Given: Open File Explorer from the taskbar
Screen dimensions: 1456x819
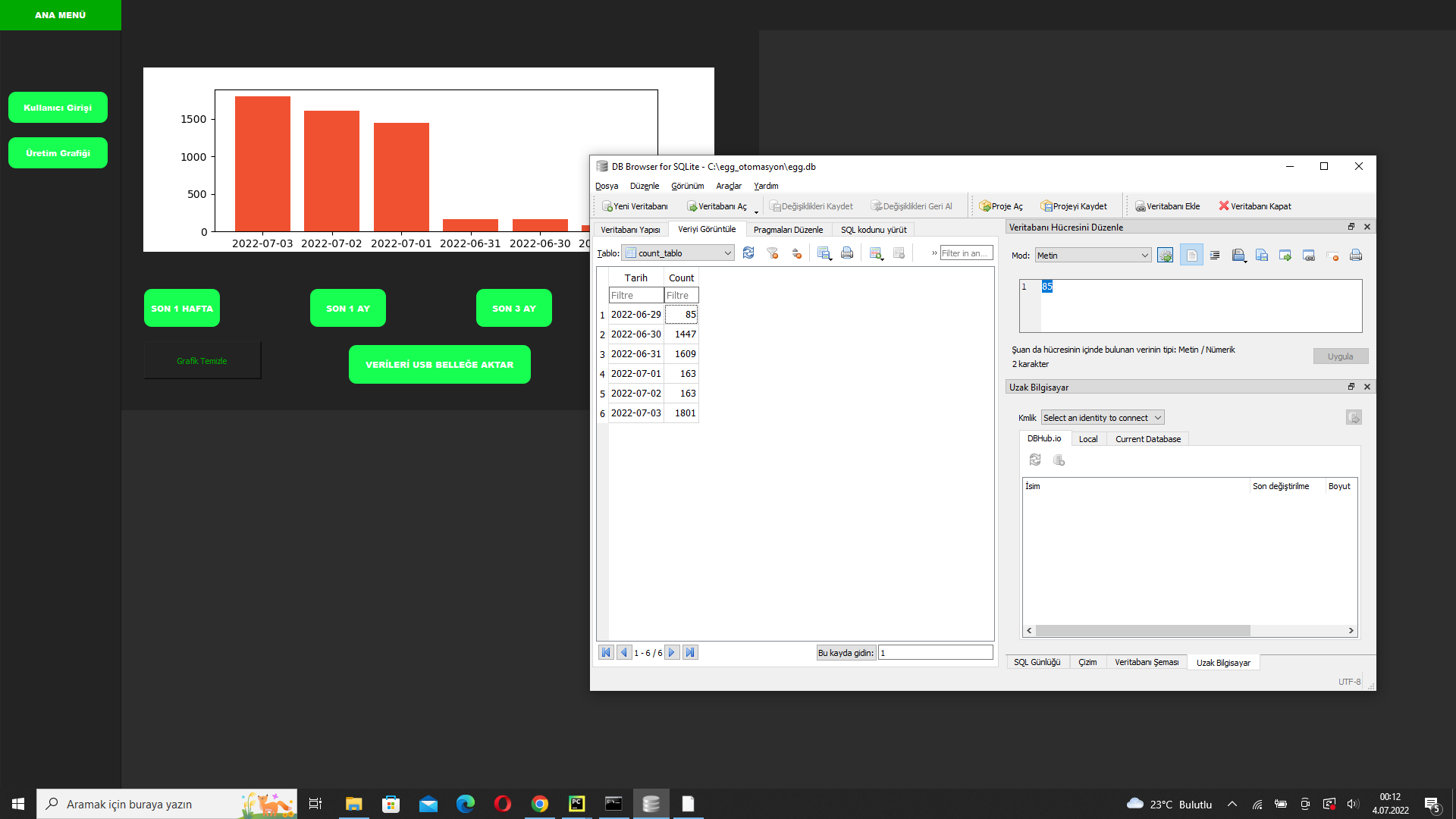Looking at the screenshot, I should pyautogui.click(x=353, y=804).
